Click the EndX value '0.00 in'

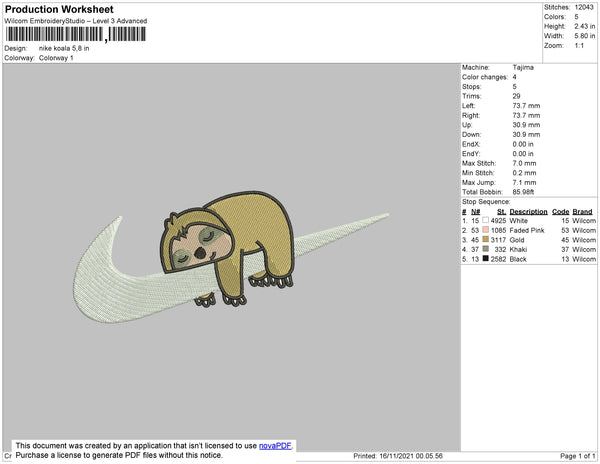pyautogui.click(x=523, y=144)
